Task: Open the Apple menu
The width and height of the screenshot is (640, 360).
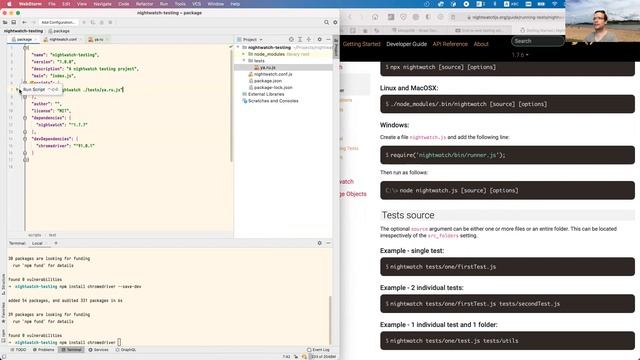Action: 9,4
